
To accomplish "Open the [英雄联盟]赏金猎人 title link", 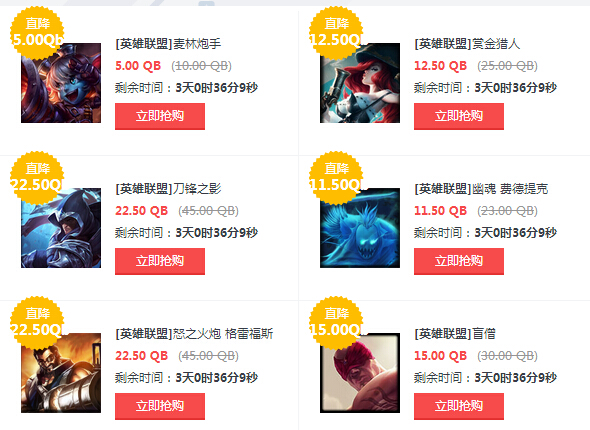I will point(467,44).
